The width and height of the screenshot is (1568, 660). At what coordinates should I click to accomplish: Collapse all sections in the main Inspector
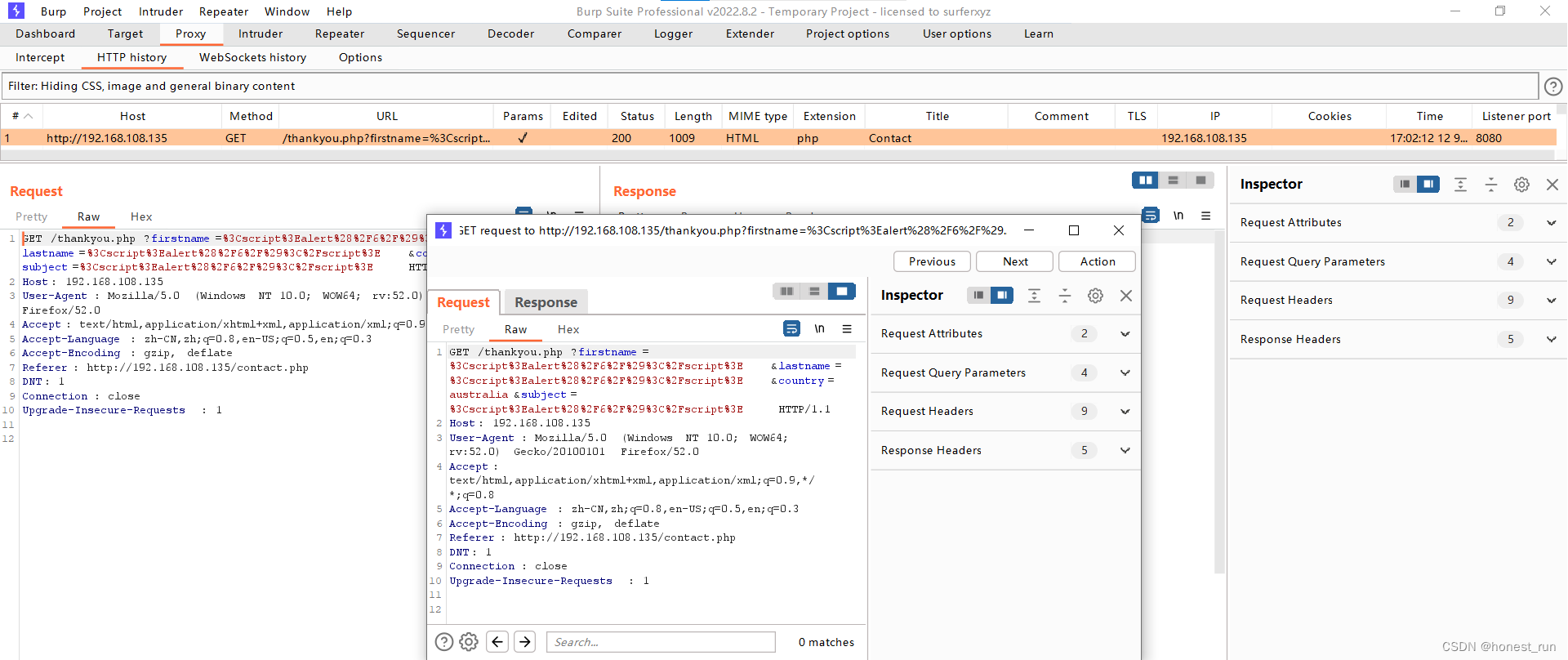coord(1490,184)
